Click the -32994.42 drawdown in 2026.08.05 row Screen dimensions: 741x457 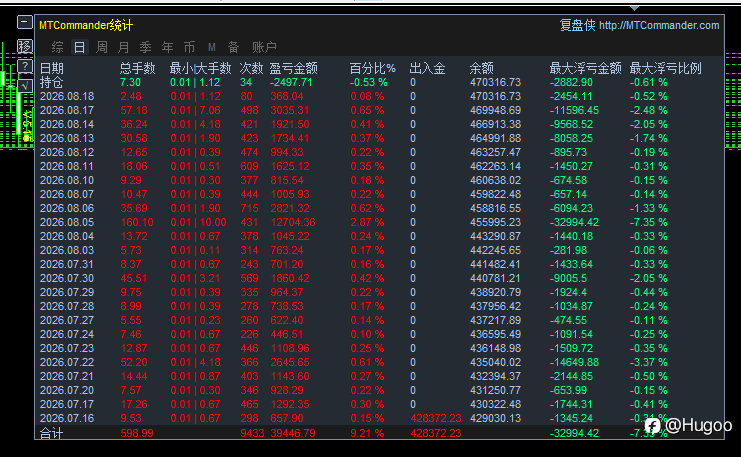(574, 222)
